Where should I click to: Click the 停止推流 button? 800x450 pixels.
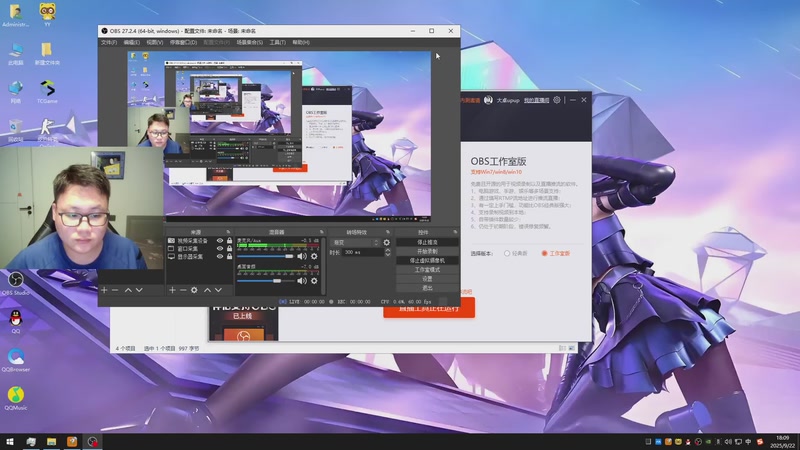point(427,242)
